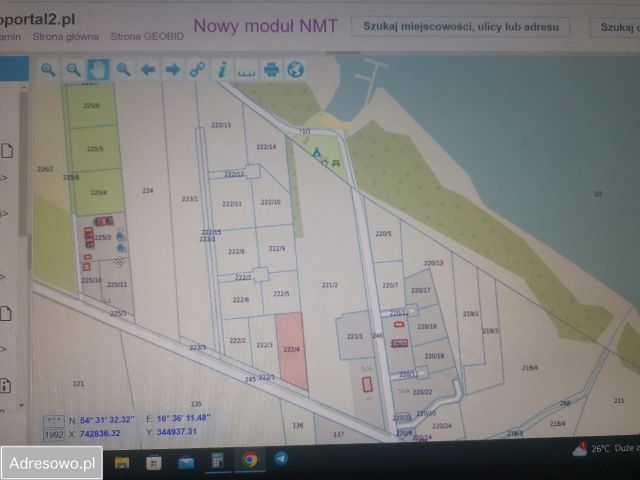Screen dimensions: 640x480
Task: Select parcel 224 on the map
Action: [x=148, y=190]
